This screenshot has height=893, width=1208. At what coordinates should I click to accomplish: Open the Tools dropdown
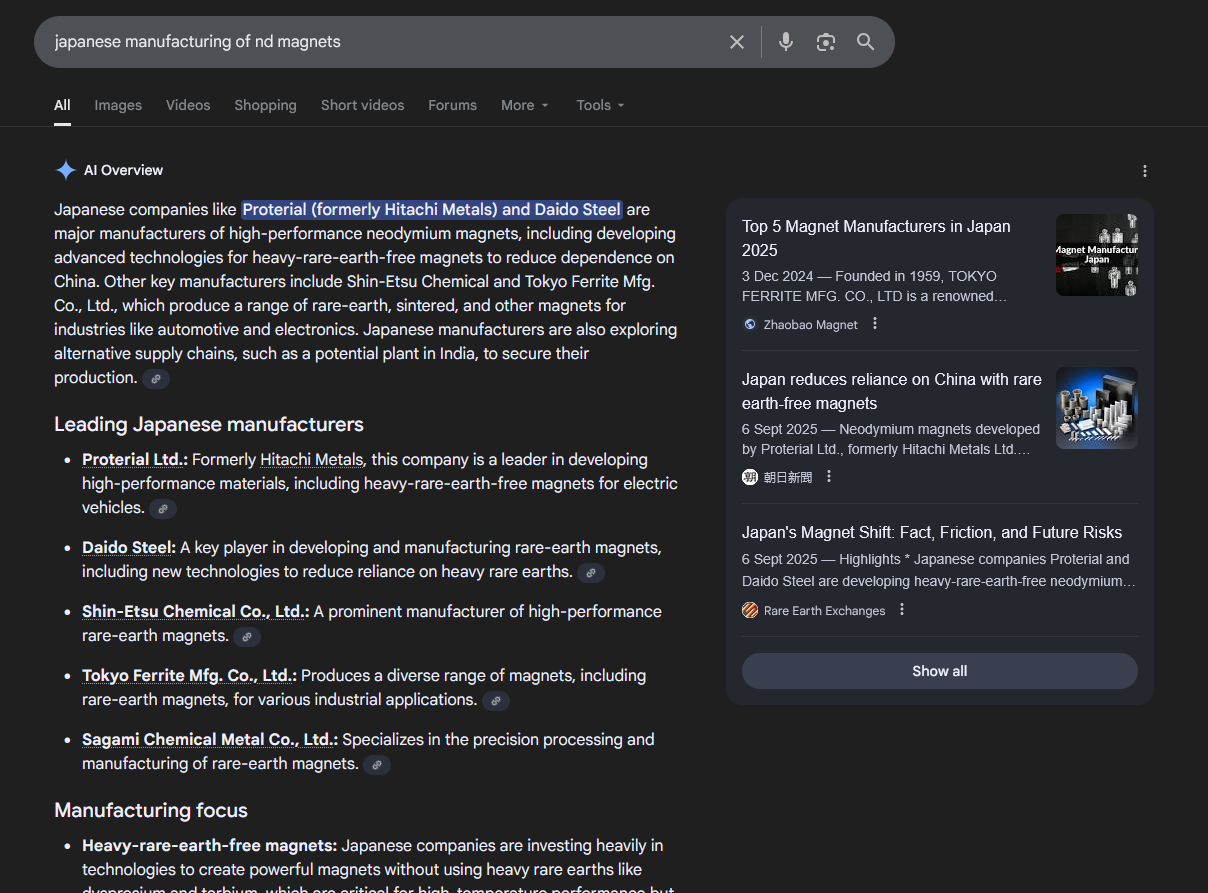pyautogui.click(x=600, y=105)
